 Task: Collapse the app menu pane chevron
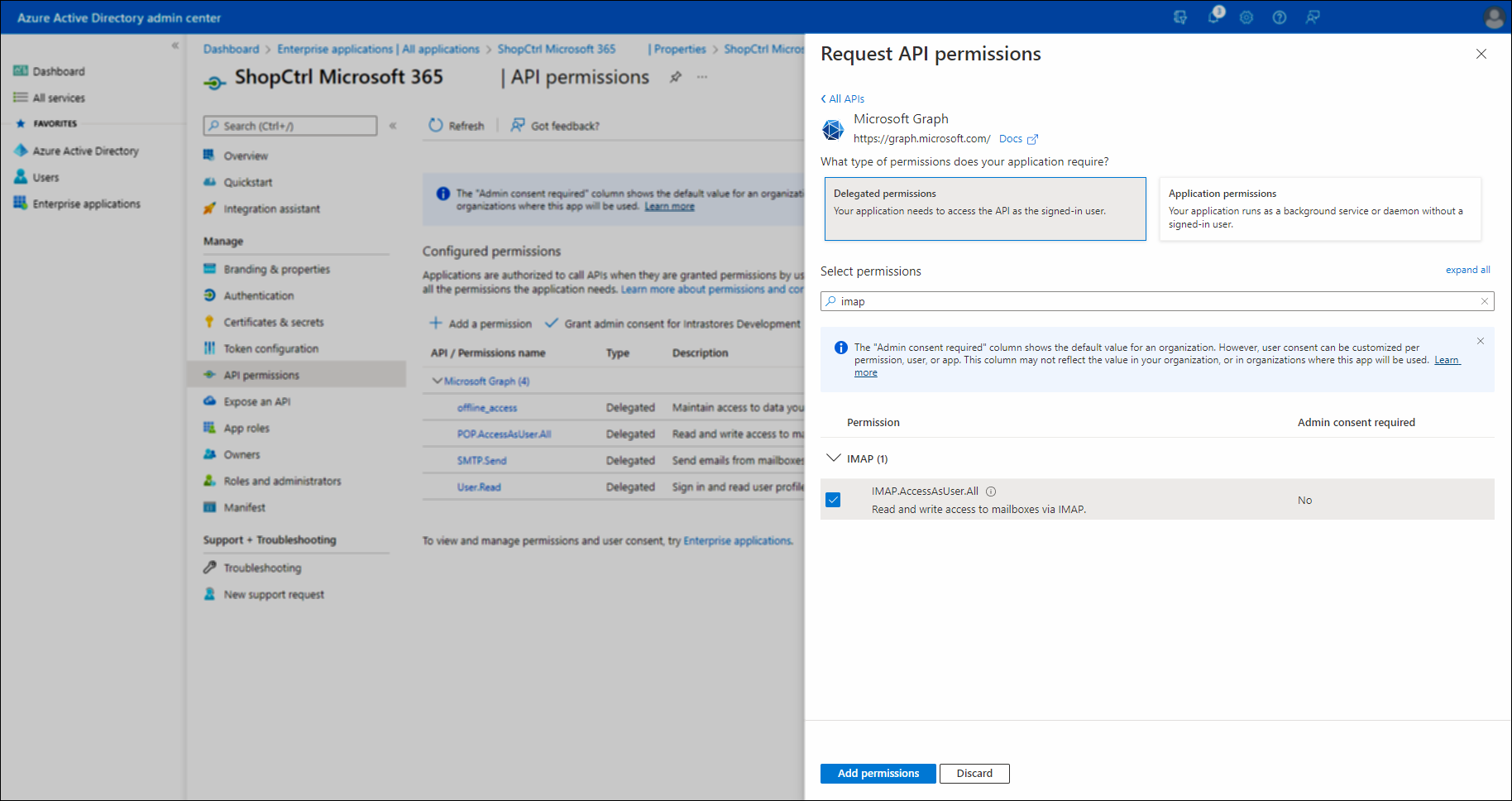[x=393, y=126]
